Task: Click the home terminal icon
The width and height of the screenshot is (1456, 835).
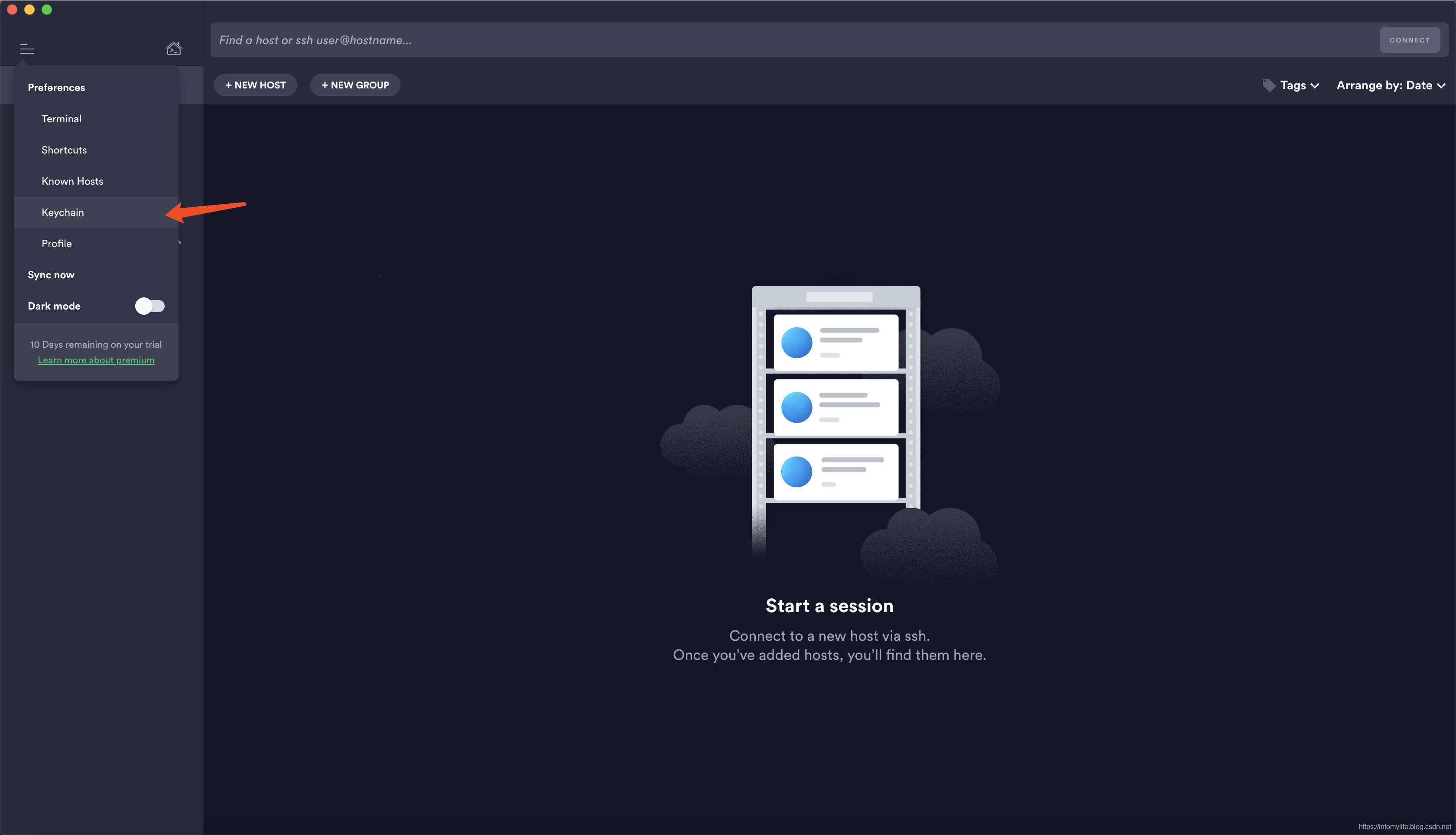Action: (174, 49)
